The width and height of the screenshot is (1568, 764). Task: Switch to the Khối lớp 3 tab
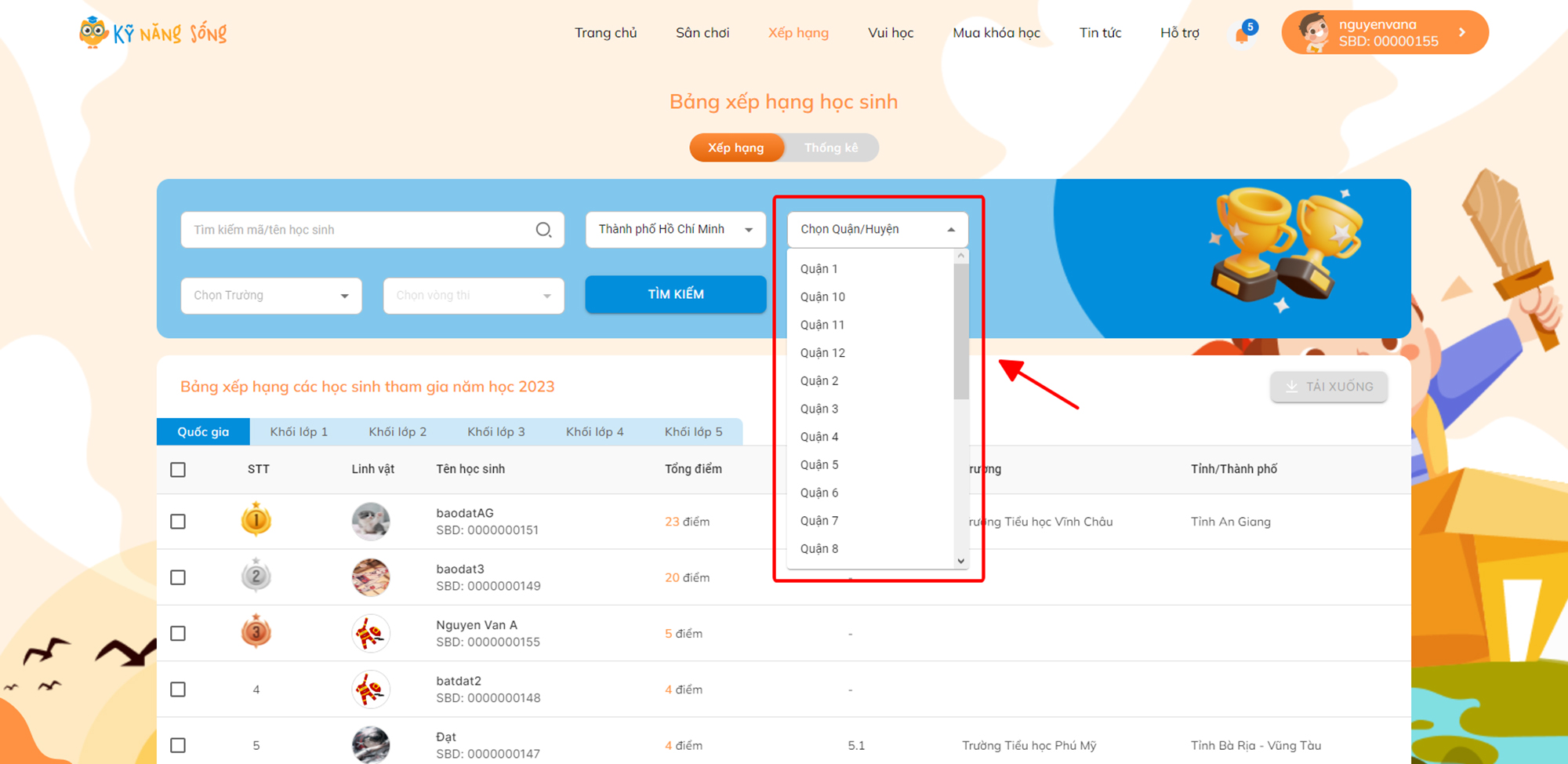point(495,432)
